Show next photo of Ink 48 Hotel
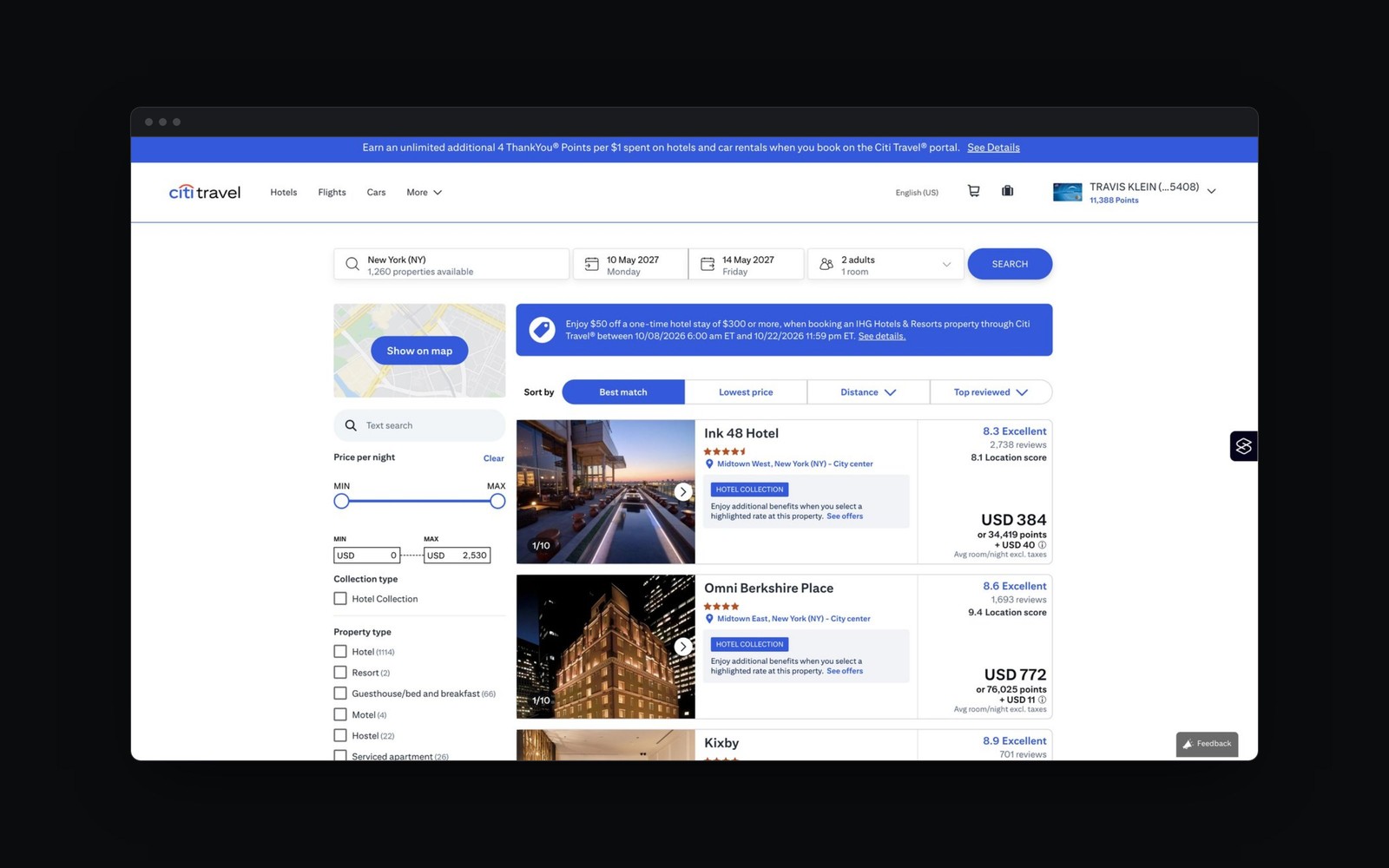 tap(683, 491)
